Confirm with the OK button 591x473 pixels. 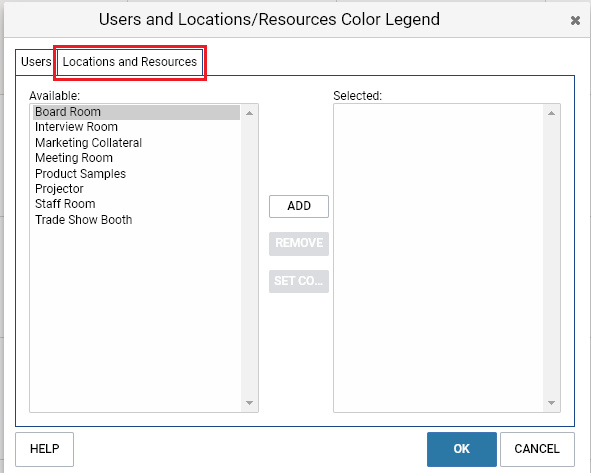462,449
